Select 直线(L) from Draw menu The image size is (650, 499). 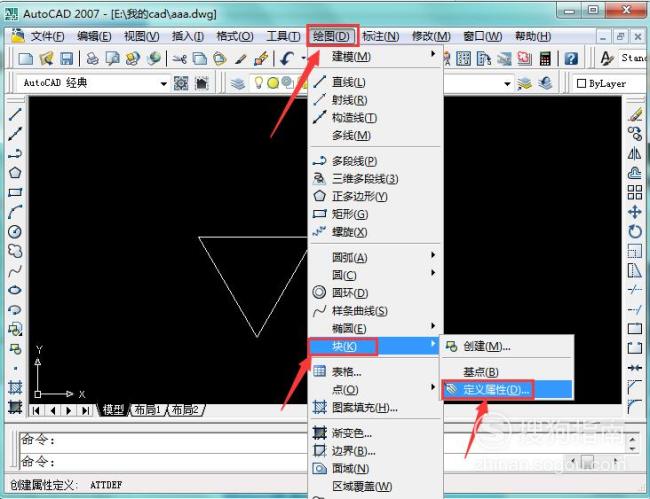[x=376, y=82]
